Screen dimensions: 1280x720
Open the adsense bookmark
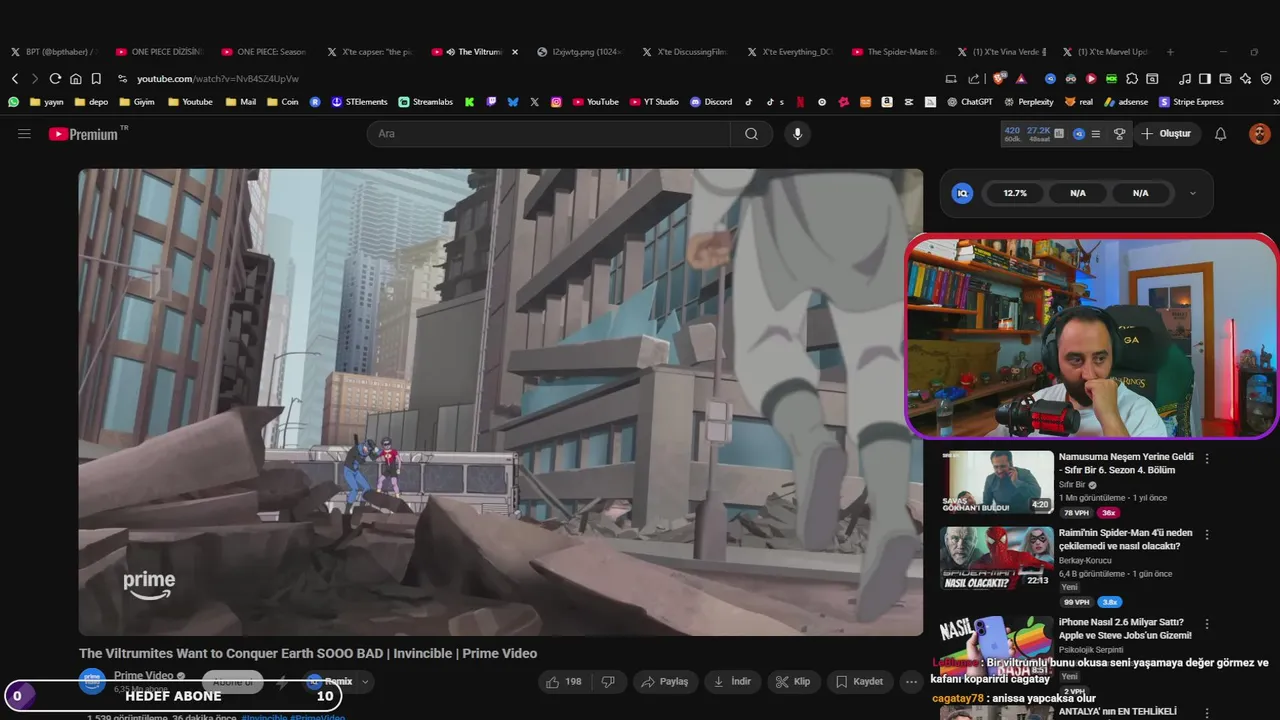(1127, 102)
